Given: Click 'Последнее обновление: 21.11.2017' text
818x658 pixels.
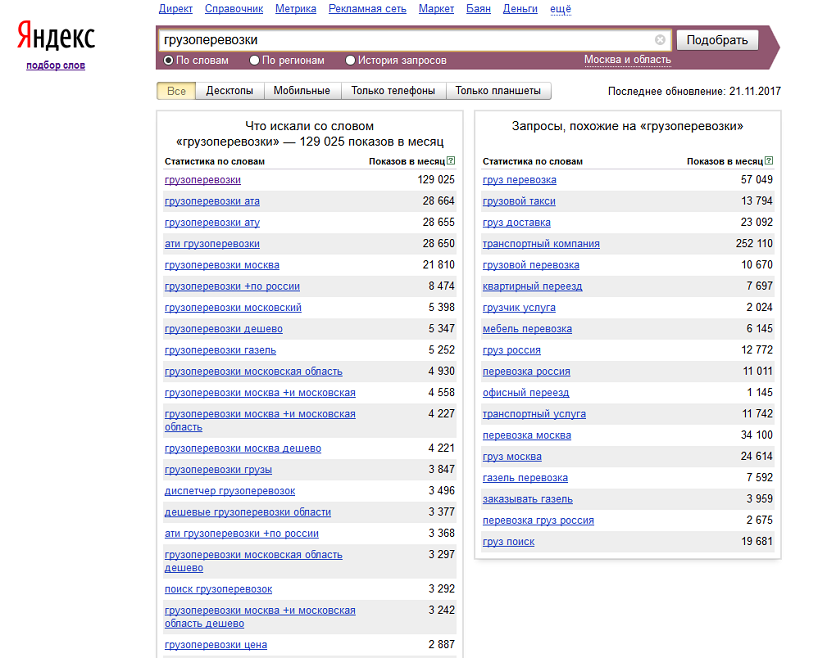Looking at the screenshot, I should (x=694, y=92).
